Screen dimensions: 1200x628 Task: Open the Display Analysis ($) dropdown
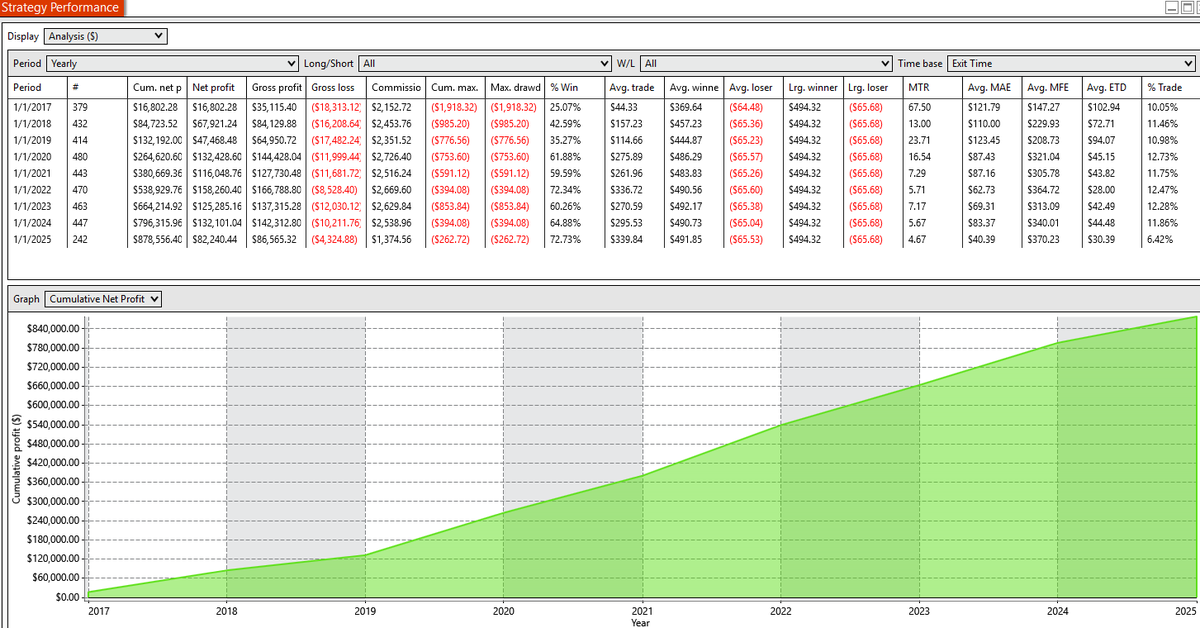coord(105,37)
